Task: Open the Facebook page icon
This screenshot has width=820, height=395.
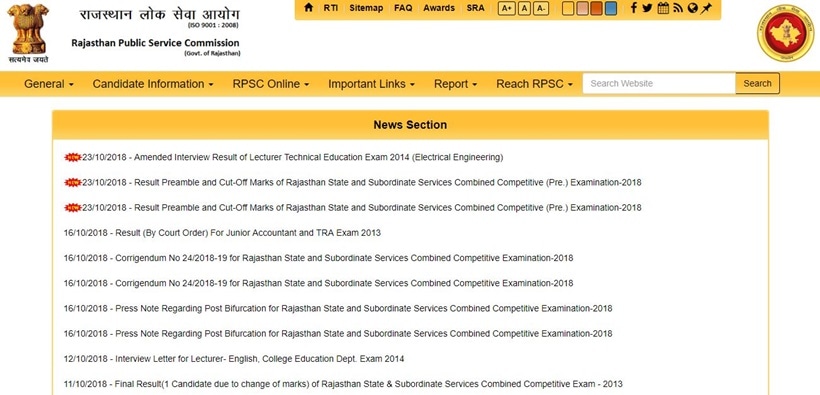Action: [x=633, y=8]
